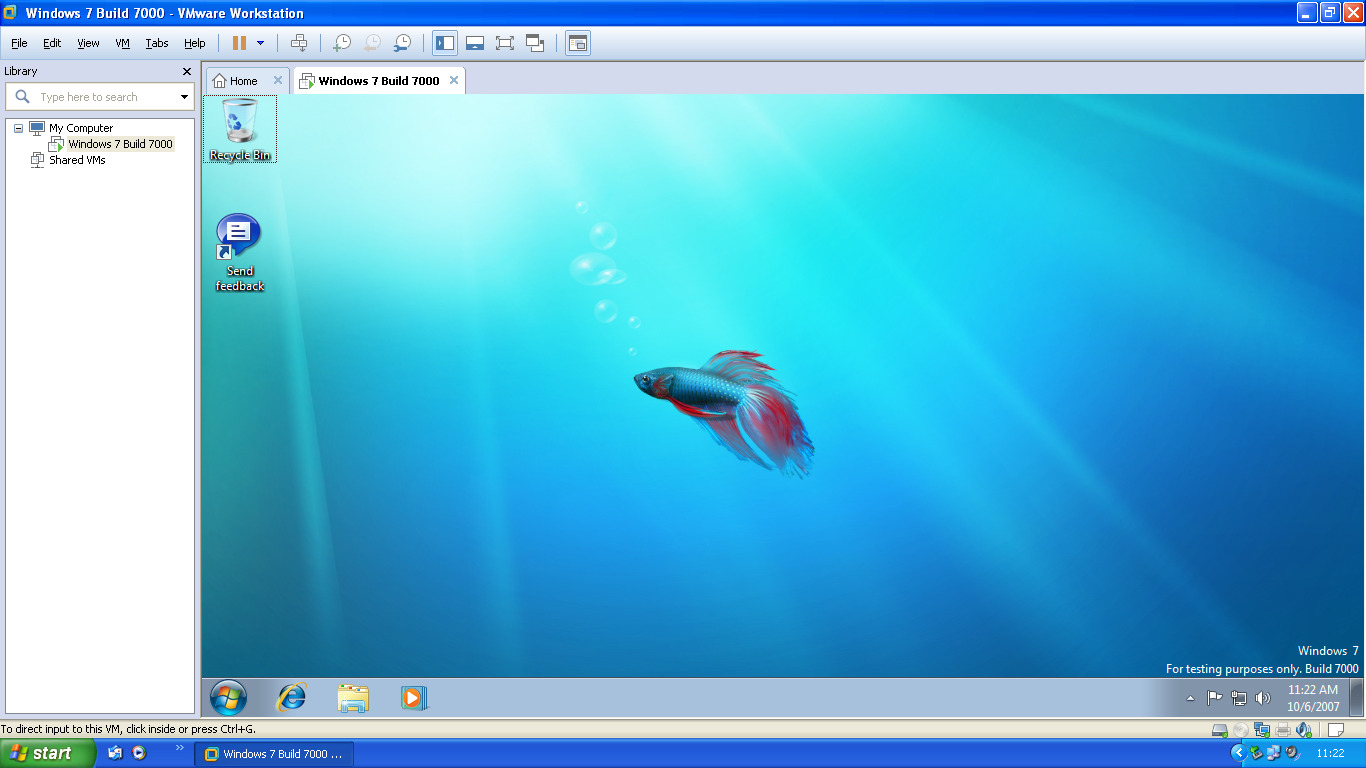Open the snapshot manager wrench-clock icon
The width and height of the screenshot is (1366, 768).
click(402, 43)
